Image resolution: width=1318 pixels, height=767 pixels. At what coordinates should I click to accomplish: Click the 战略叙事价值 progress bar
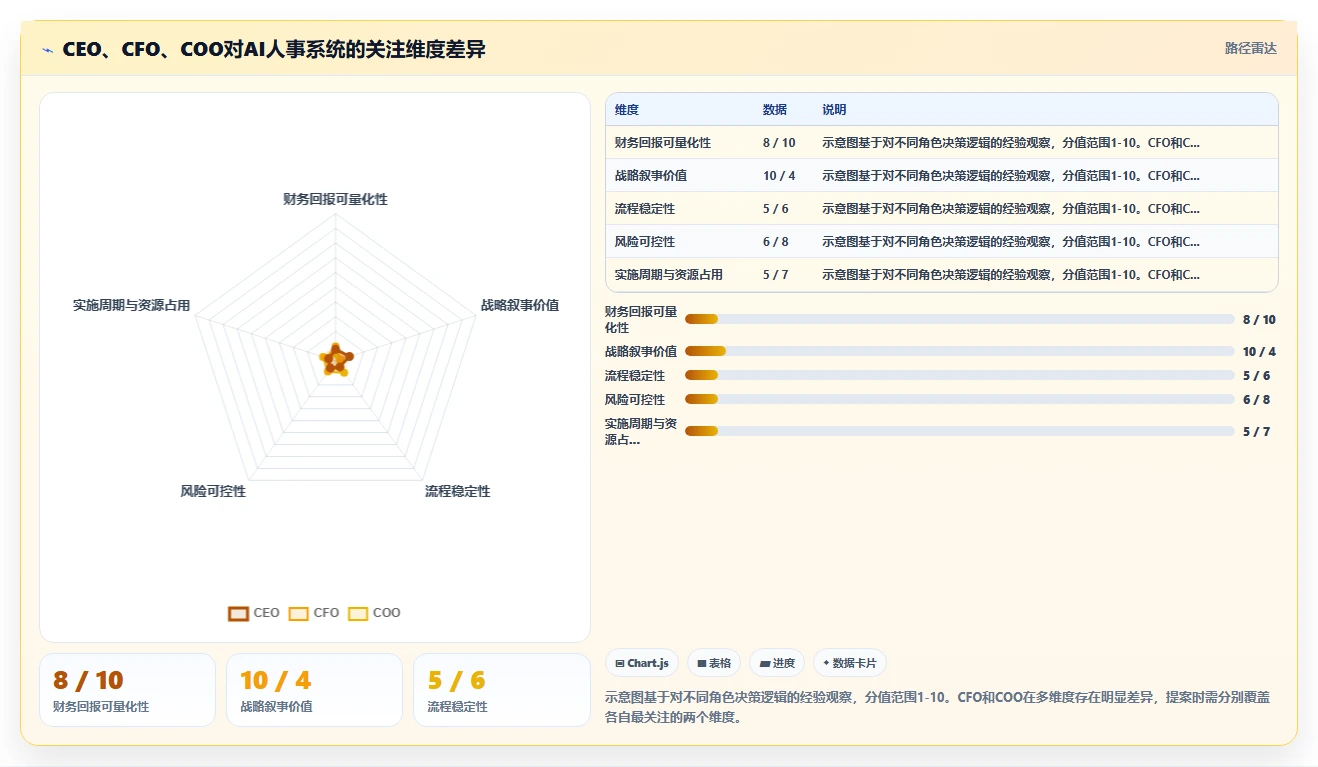click(960, 351)
